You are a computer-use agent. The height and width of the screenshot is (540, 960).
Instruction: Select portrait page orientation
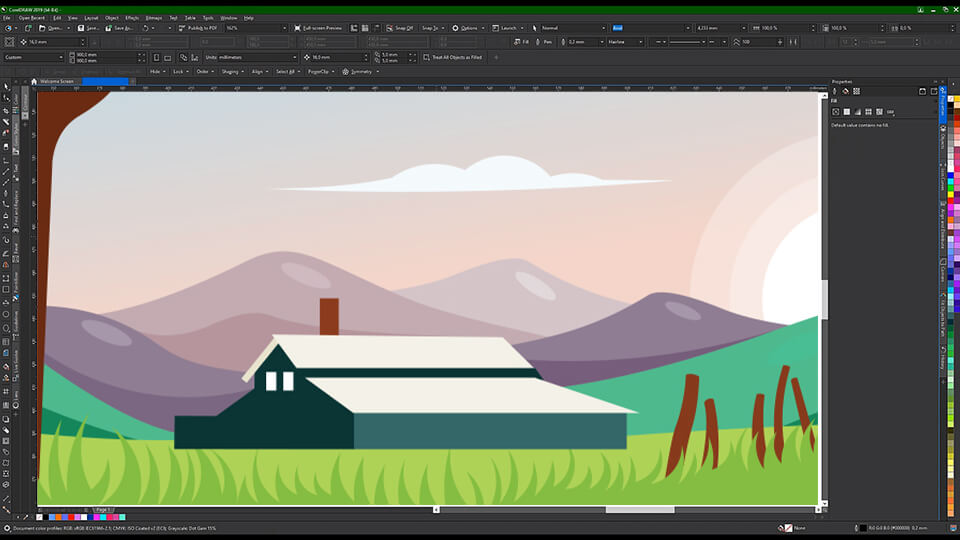(x=156, y=58)
